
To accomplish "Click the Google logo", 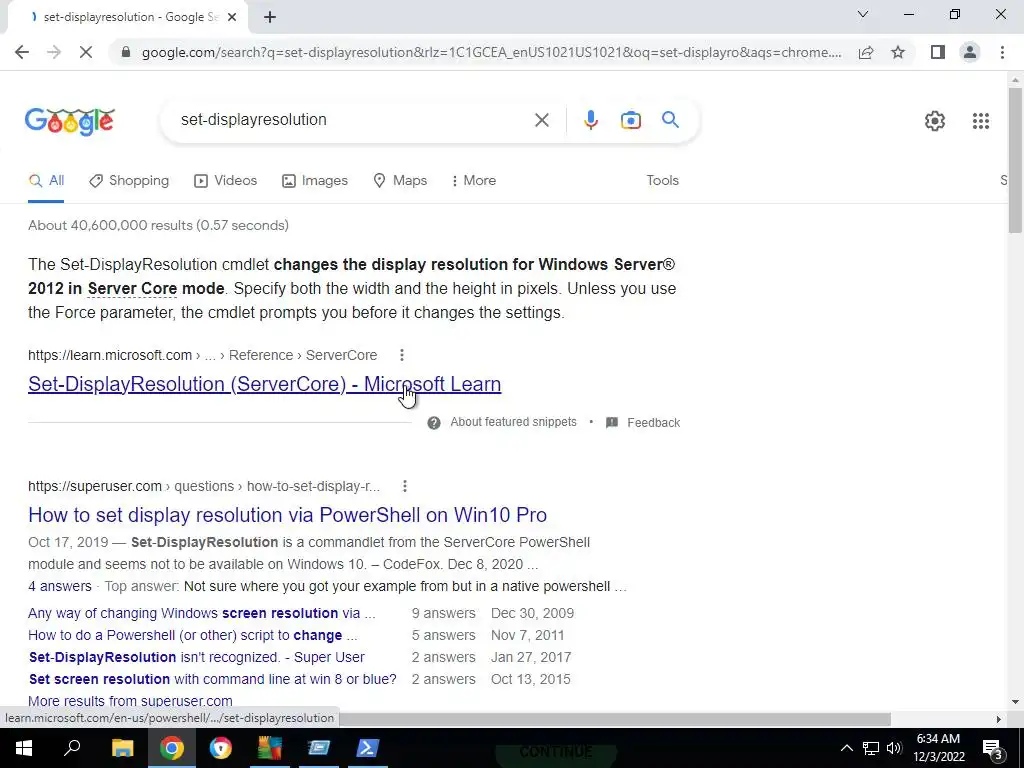I will point(70,121).
